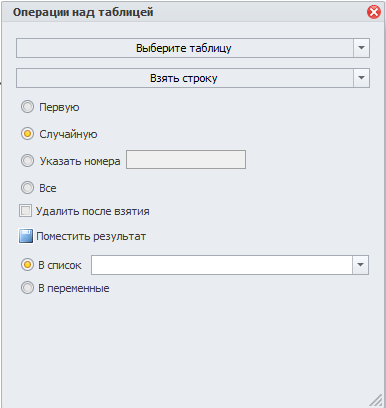Screen dimensions: 386x408
Task: Expand the Взять строку dropdown arrow
Action: coord(361,78)
